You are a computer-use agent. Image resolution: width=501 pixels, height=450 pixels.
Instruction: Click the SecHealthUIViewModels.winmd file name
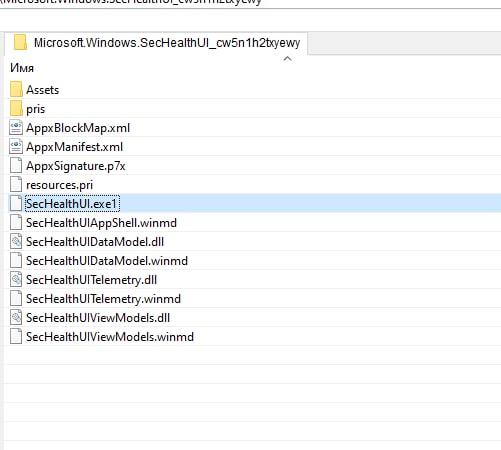tap(110, 337)
